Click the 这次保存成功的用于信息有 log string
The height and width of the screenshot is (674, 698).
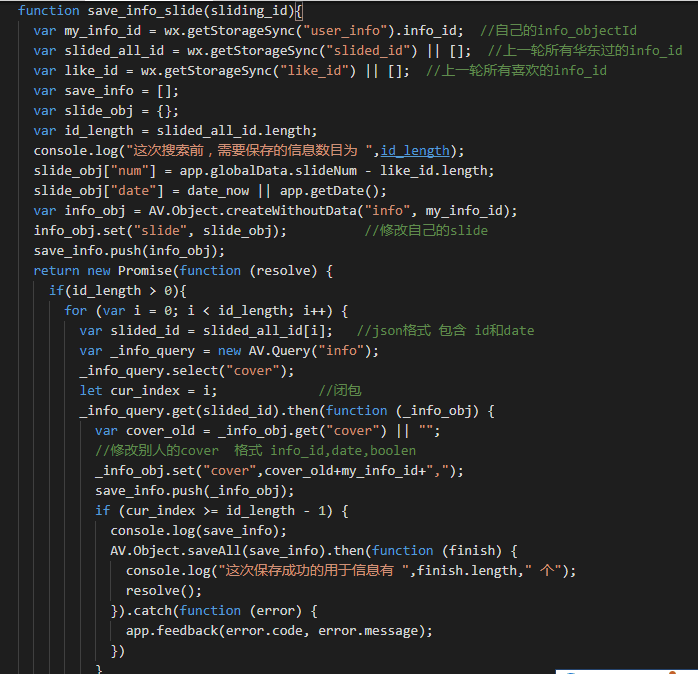click(x=313, y=571)
